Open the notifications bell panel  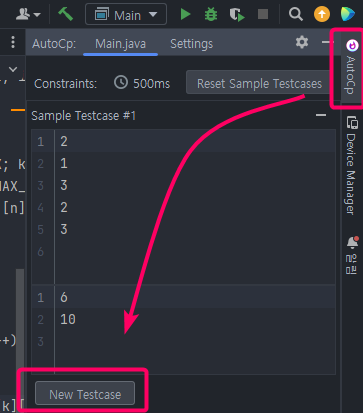pyautogui.click(x=352, y=255)
